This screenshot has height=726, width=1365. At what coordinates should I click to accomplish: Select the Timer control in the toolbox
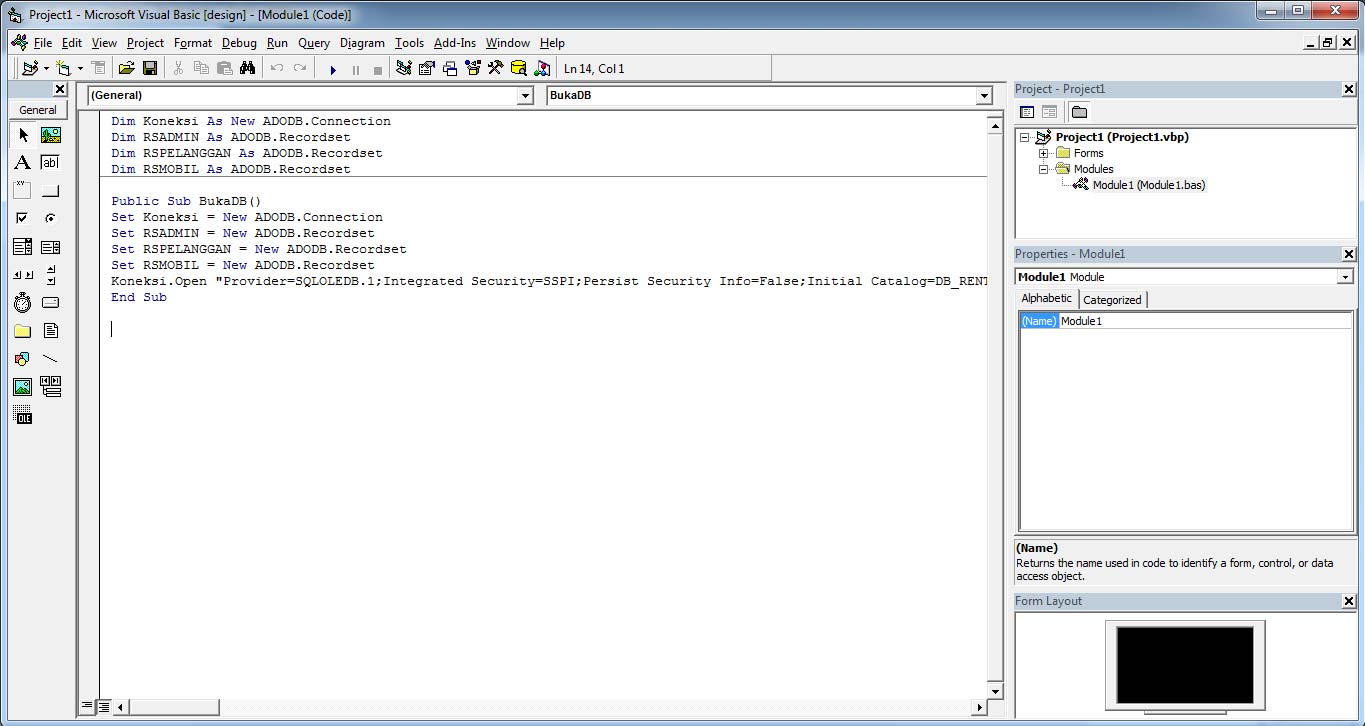click(x=23, y=303)
